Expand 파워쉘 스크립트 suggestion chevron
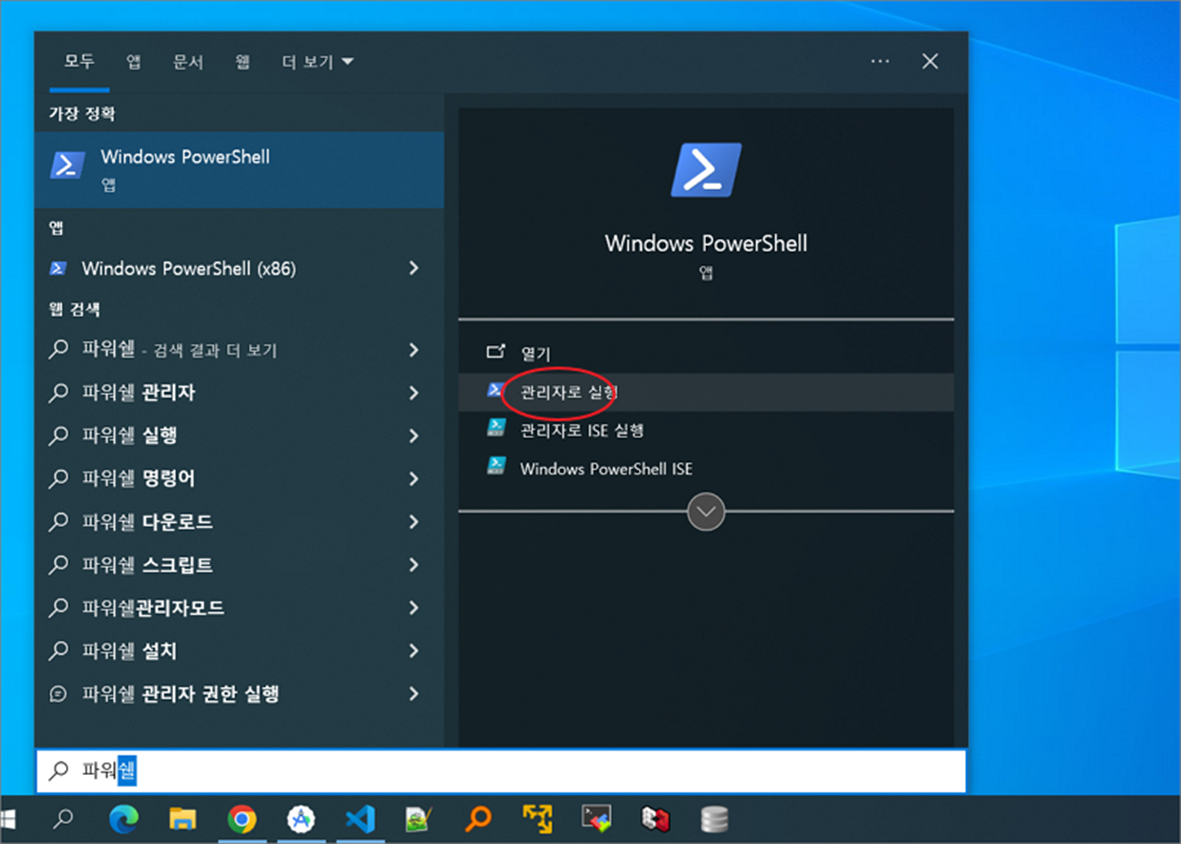 (414, 565)
